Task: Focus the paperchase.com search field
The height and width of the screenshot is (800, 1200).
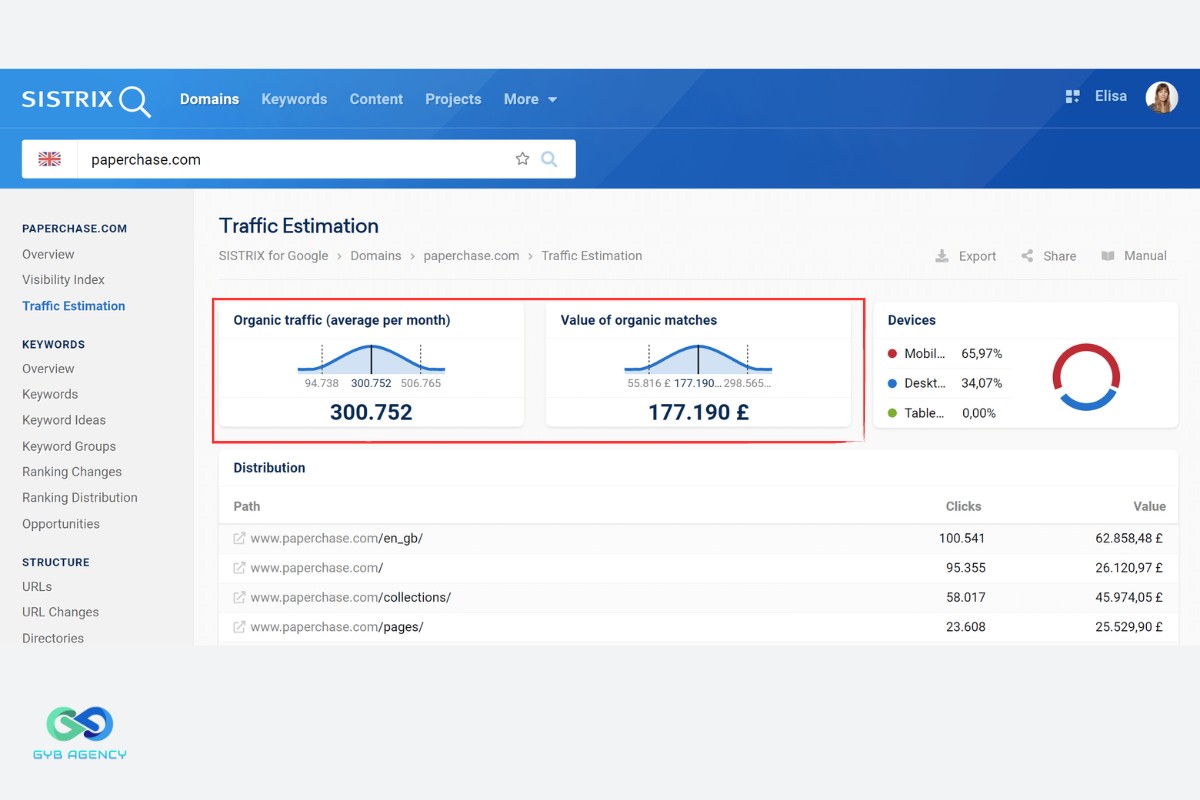Action: pyautogui.click(x=298, y=159)
